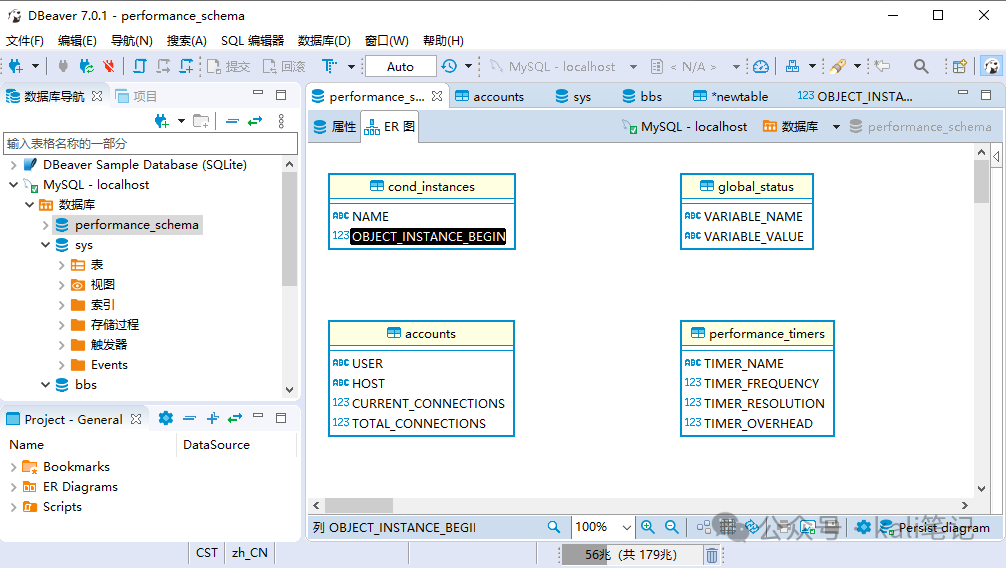The image size is (1006, 568).
Task: Open the 帮助(H) menu
Action: [443, 40]
